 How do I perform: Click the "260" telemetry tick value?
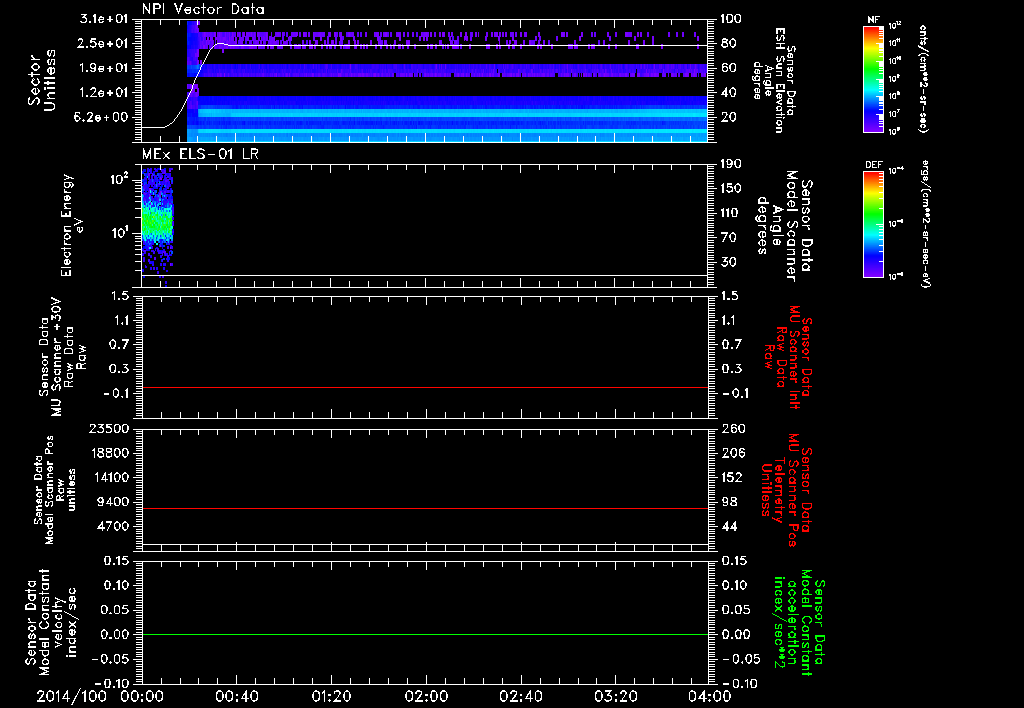[731, 428]
